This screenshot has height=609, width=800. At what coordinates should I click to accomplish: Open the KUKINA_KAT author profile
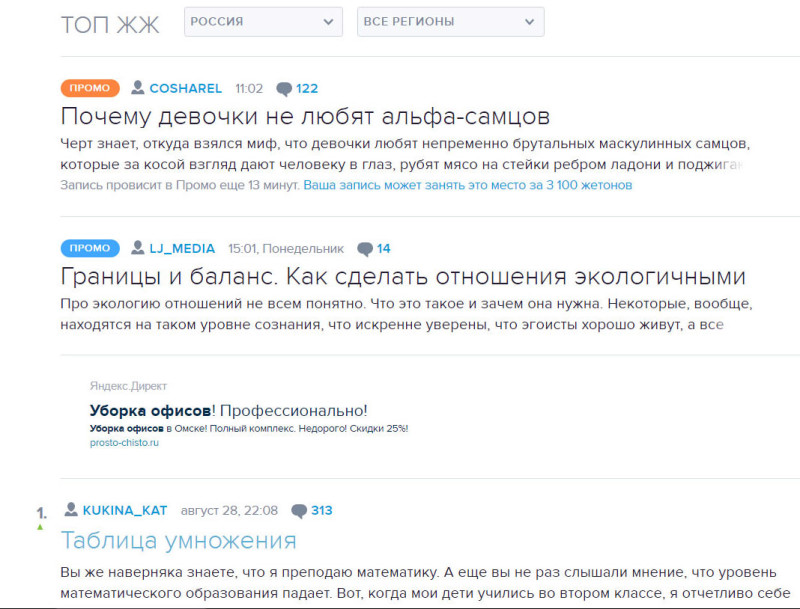click(x=125, y=511)
